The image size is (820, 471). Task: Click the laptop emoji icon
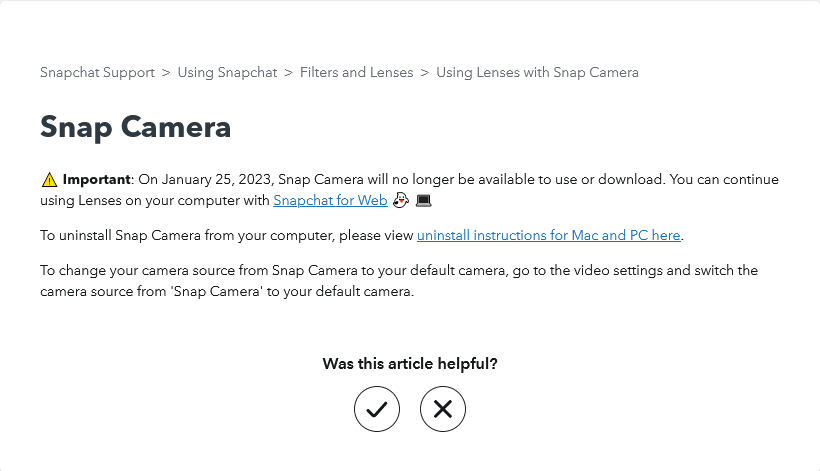[424, 201]
